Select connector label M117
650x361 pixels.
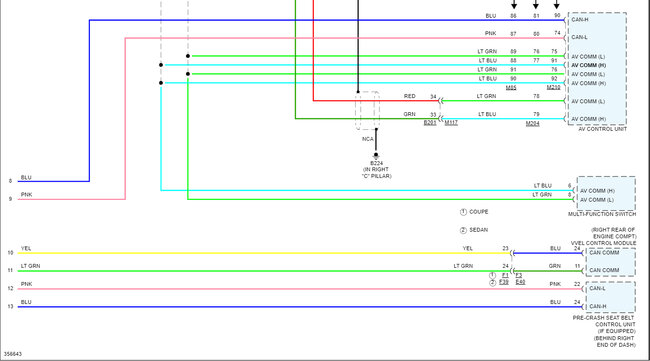click(x=451, y=123)
